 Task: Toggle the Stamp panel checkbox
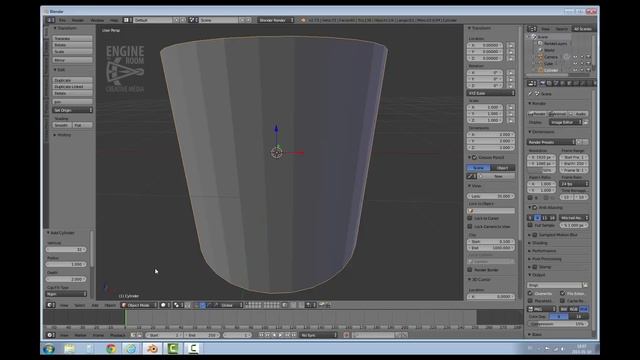click(535, 267)
